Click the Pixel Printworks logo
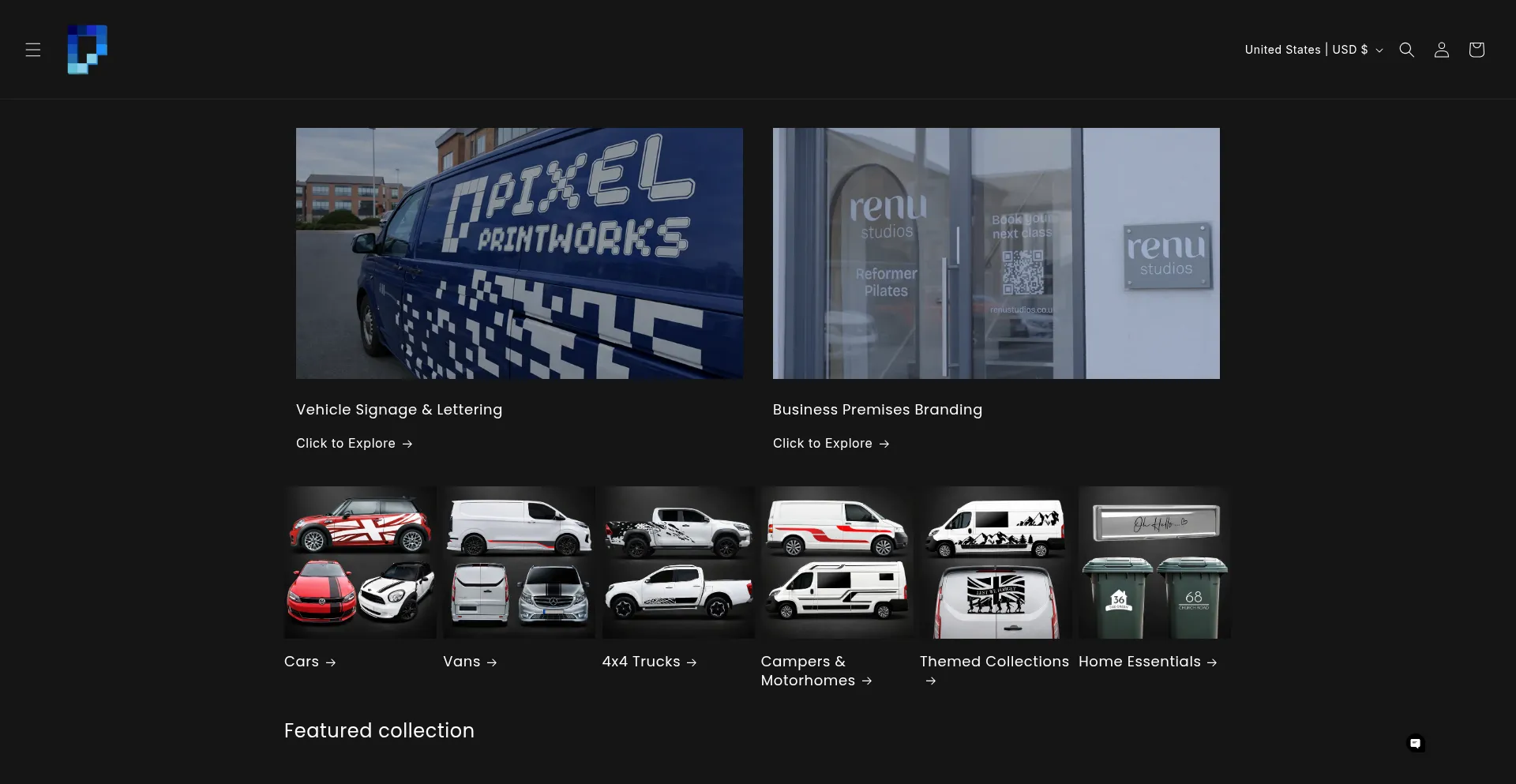This screenshot has height=784, width=1516. click(88, 50)
